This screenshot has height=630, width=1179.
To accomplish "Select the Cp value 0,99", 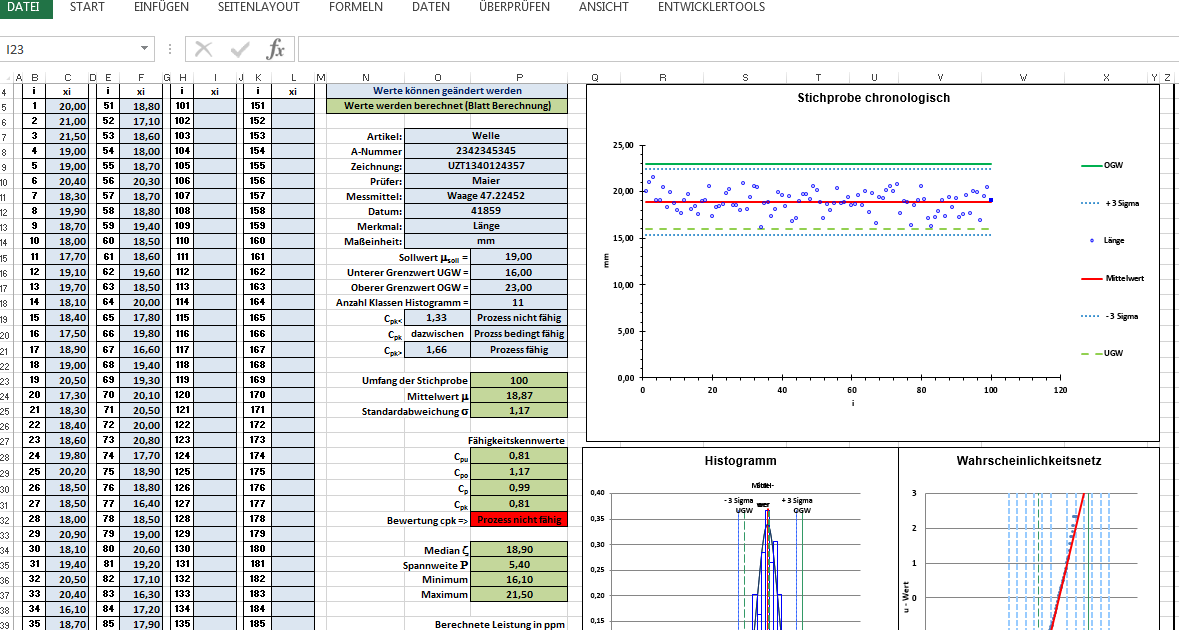I will pyautogui.click(x=519, y=487).
